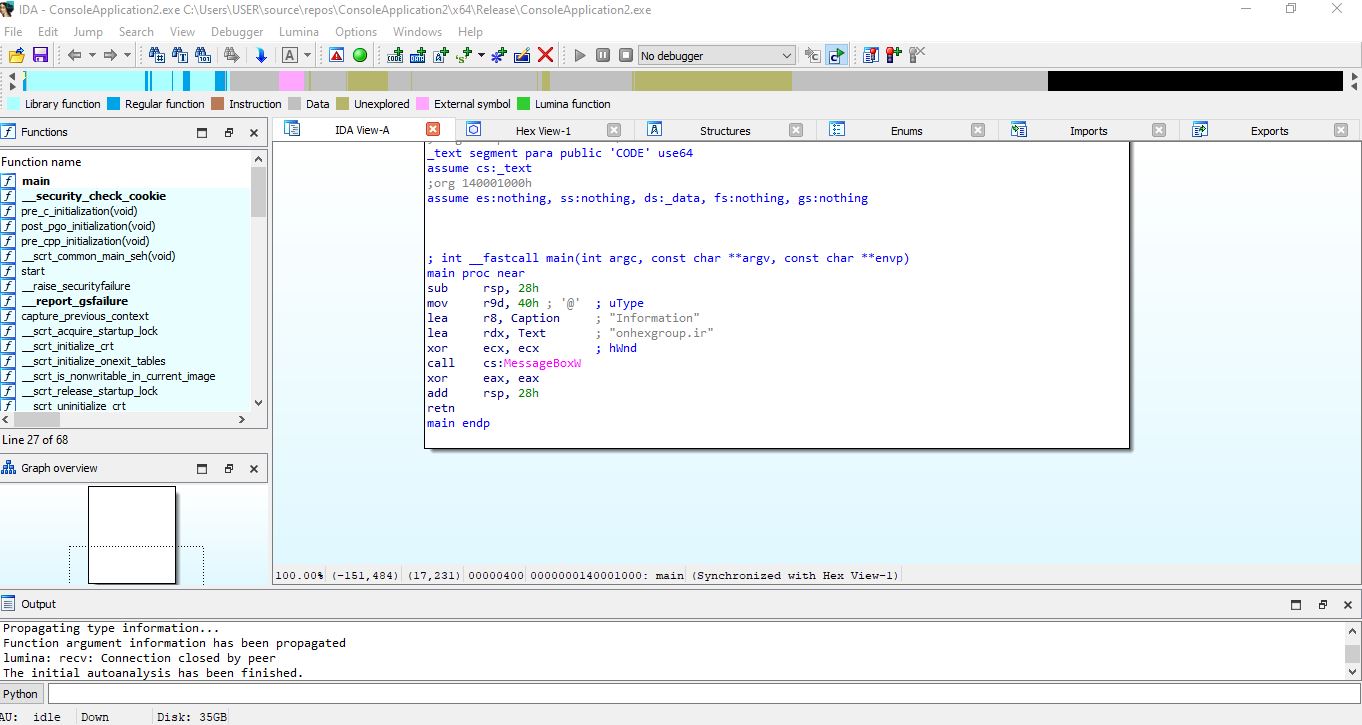Click the Library function legend color swatch
1362x725 pixels.
(x=14, y=104)
